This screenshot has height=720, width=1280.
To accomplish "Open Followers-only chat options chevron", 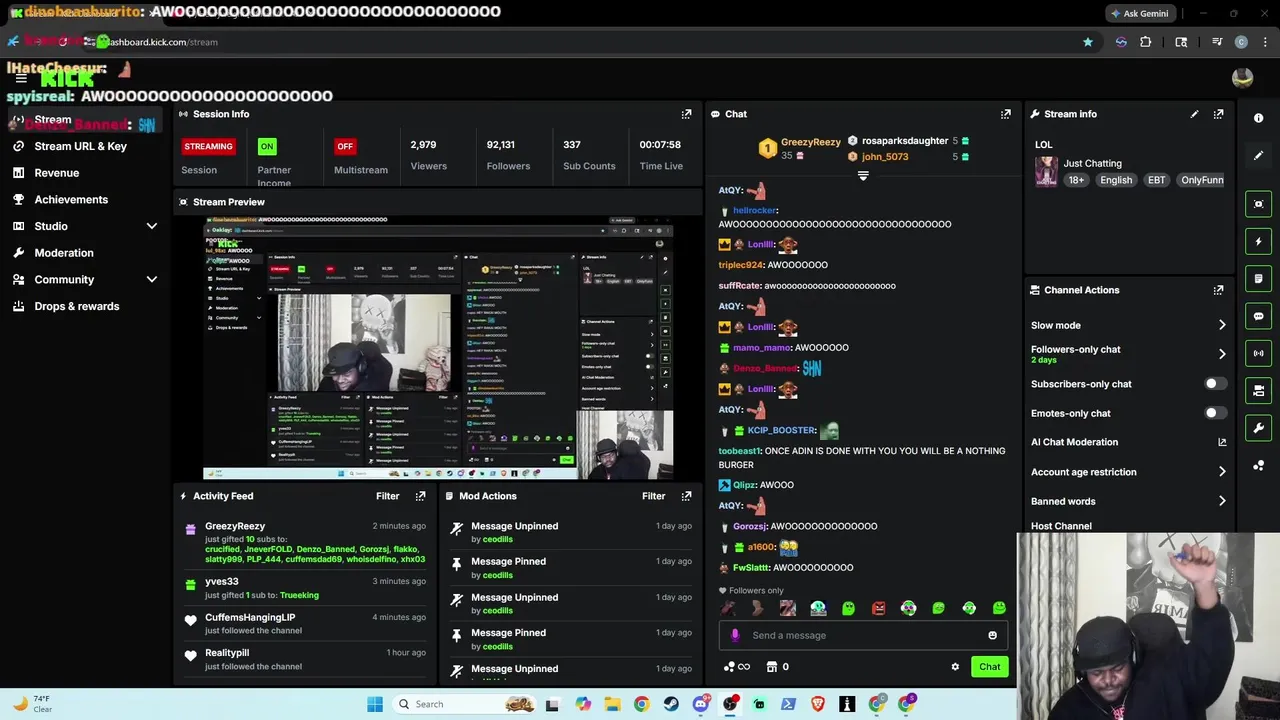I will [x=1221, y=354].
